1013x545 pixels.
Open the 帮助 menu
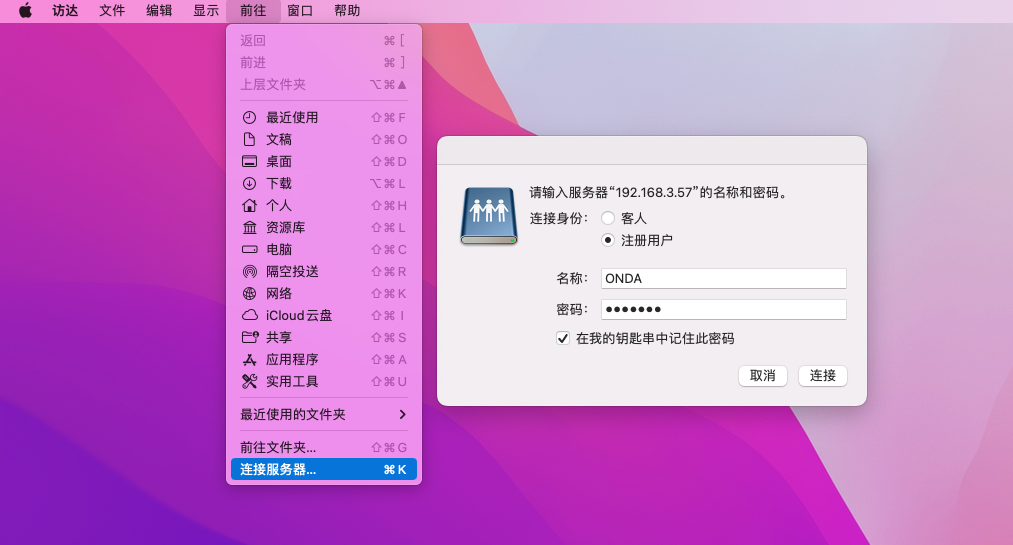coord(348,10)
